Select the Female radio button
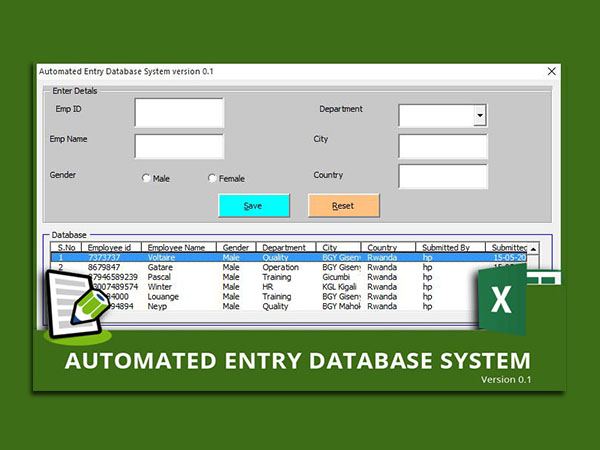The width and height of the screenshot is (600, 450). tap(212, 178)
